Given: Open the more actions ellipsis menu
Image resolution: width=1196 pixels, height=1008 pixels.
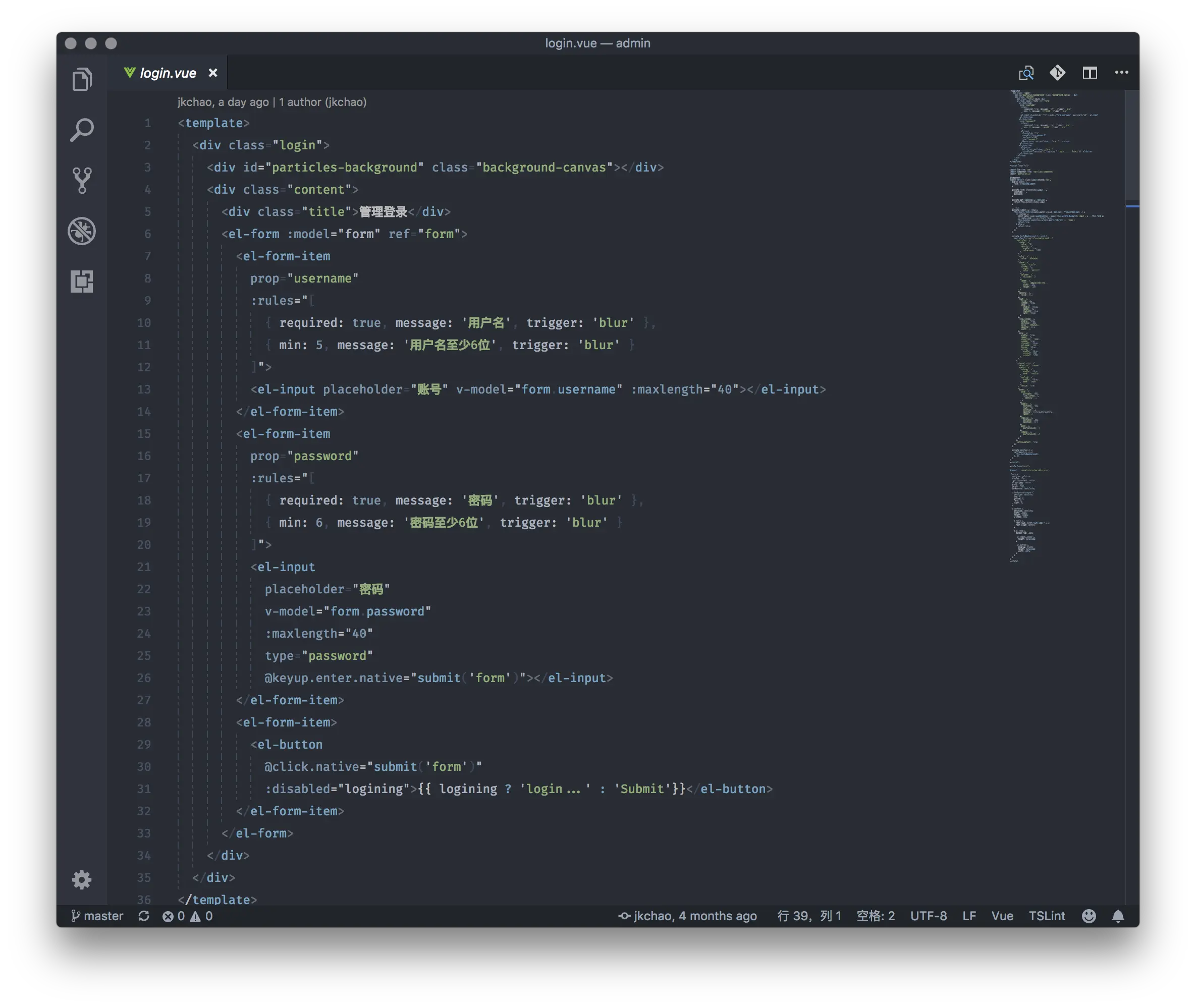Looking at the screenshot, I should coord(1122,73).
